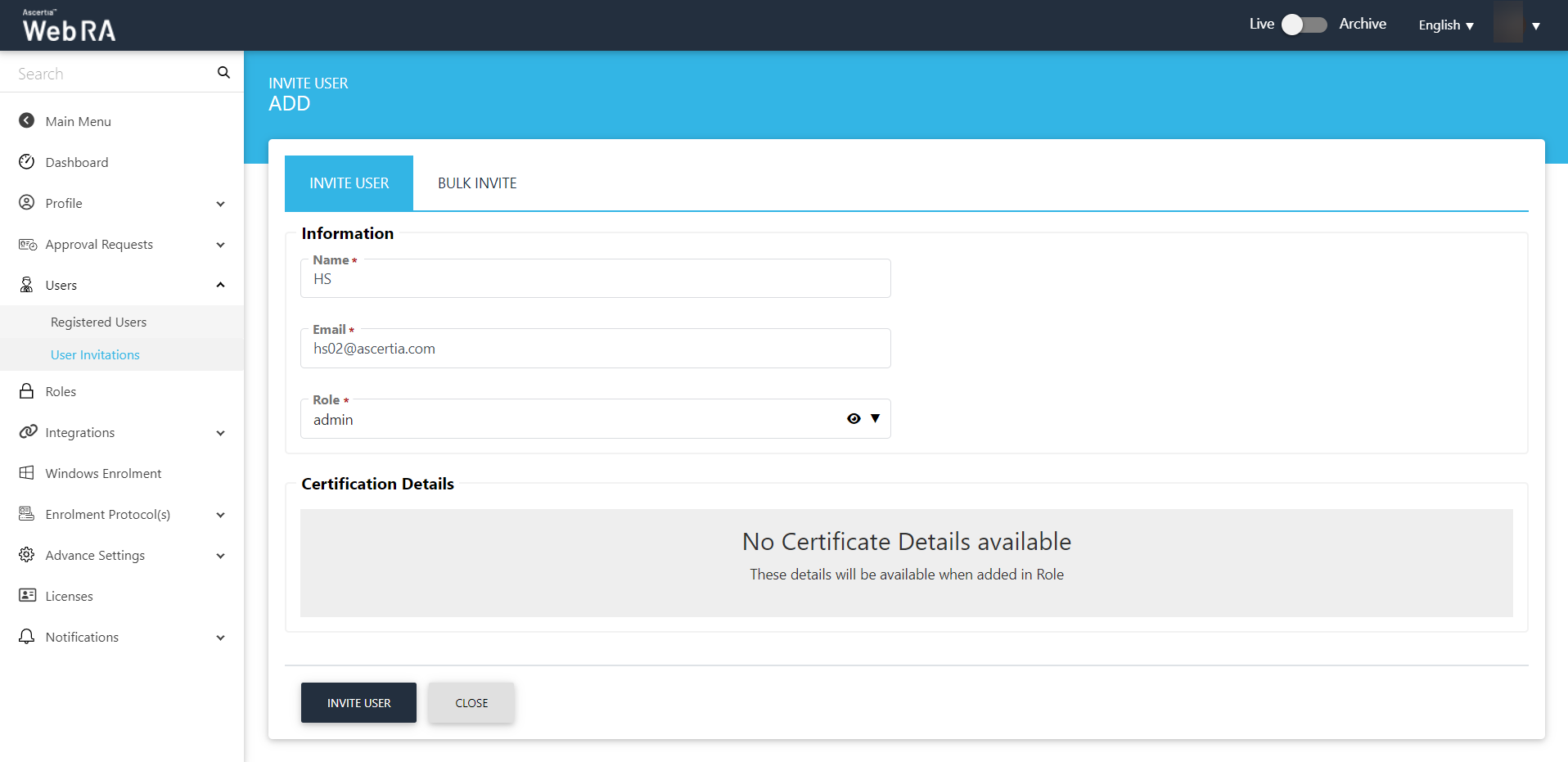Collapse the Users menu section
This screenshot has width=1568, height=762.
click(x=220, y=285)
